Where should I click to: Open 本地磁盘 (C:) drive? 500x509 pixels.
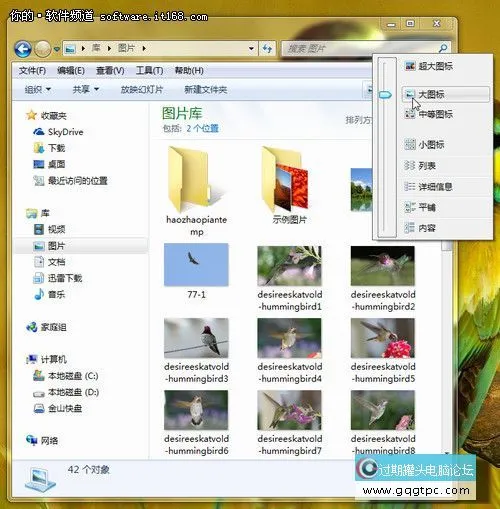click(66, 376)
